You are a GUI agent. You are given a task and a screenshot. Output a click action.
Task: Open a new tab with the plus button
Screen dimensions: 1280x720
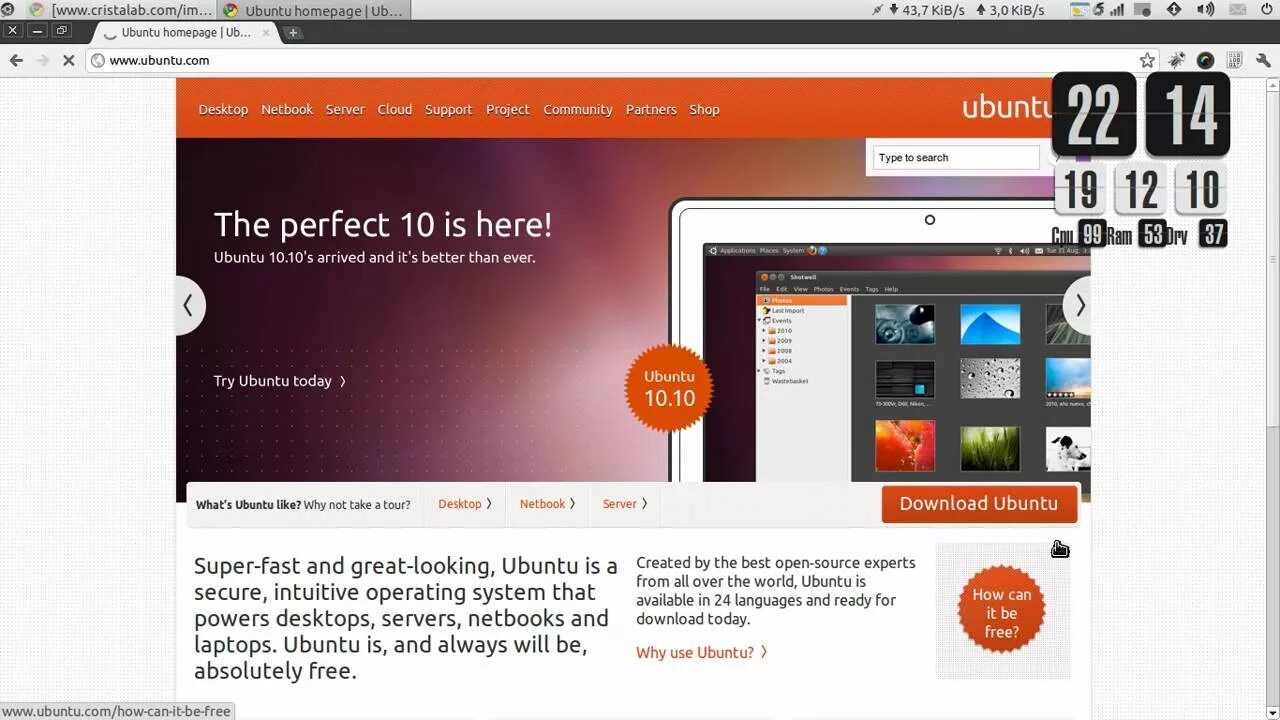[293, 32]
